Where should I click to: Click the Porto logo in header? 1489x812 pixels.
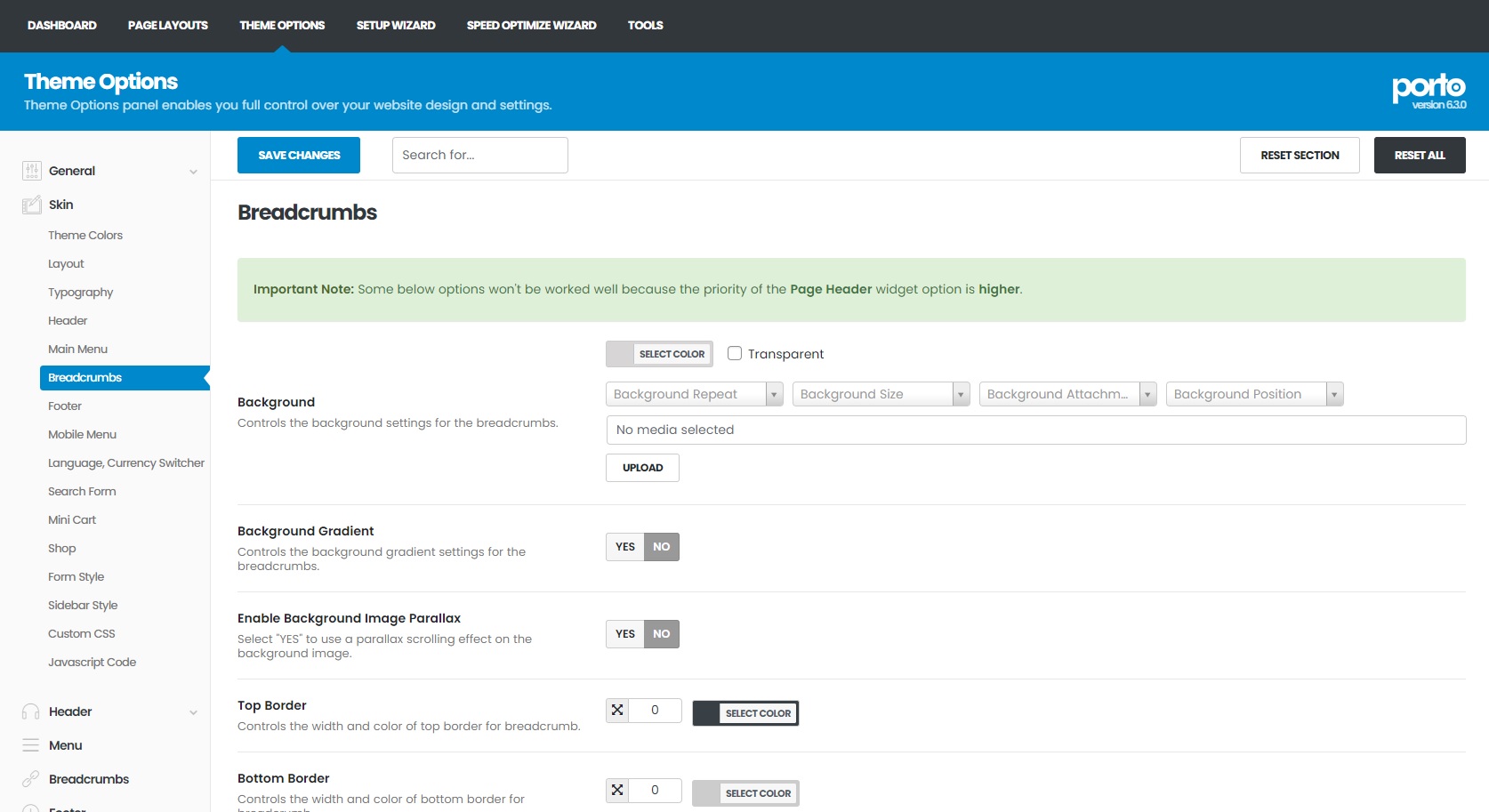pos(1429,91)
